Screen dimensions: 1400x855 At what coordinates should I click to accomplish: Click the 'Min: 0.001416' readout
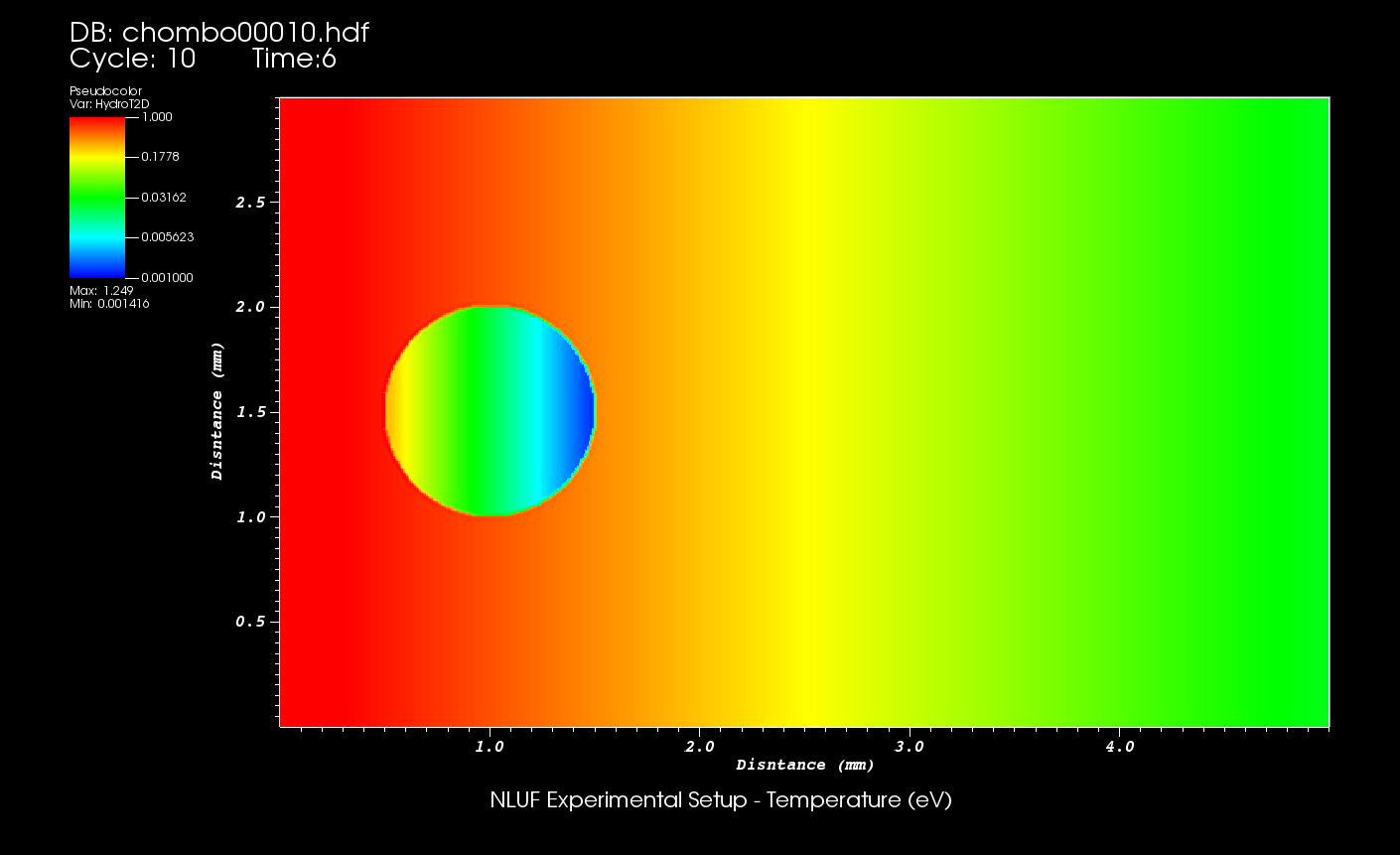click(109, 304)
